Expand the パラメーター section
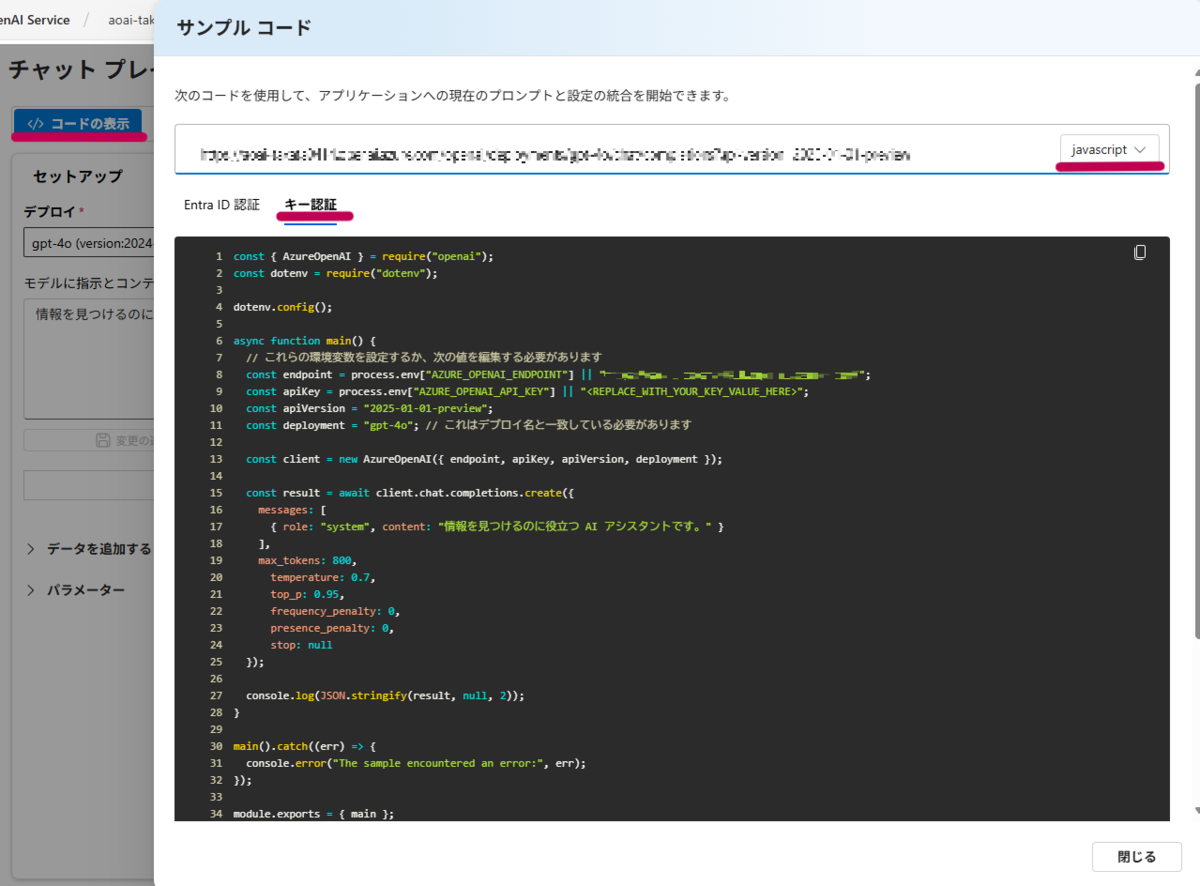The height and width of the screenshot is (886, 1200). (x=75, y=590)
